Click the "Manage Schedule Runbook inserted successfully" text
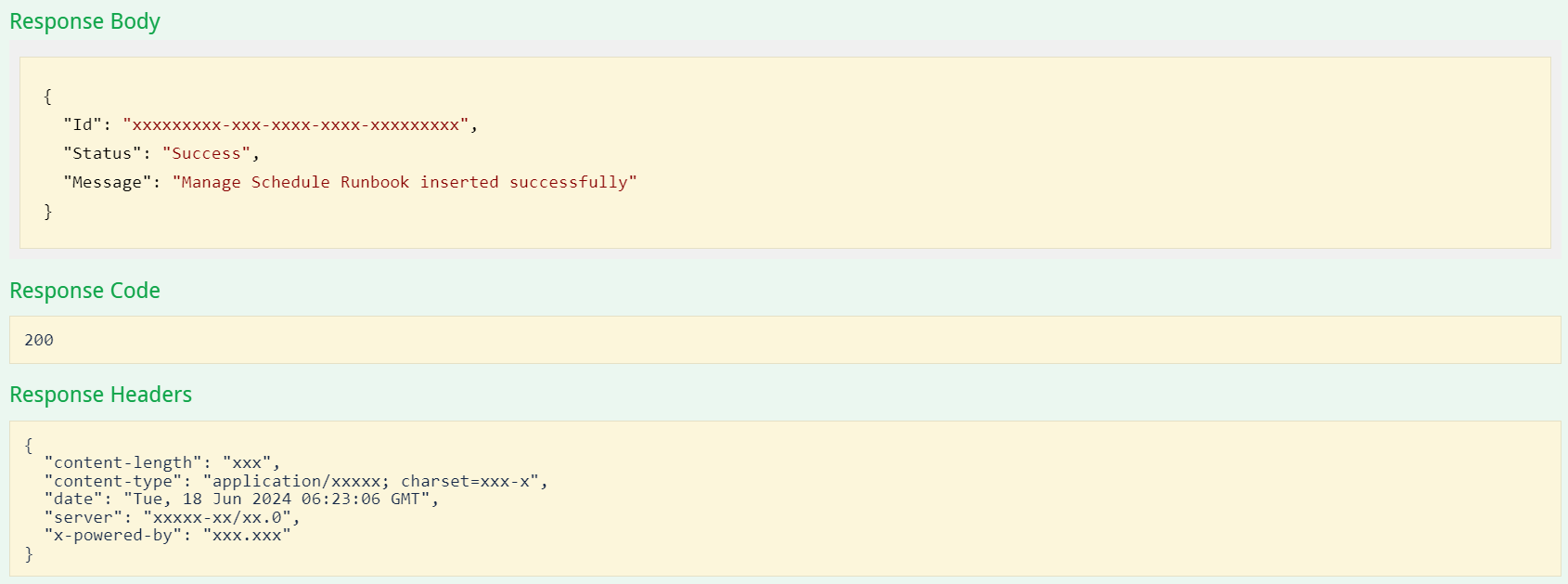 click(405, 182)
